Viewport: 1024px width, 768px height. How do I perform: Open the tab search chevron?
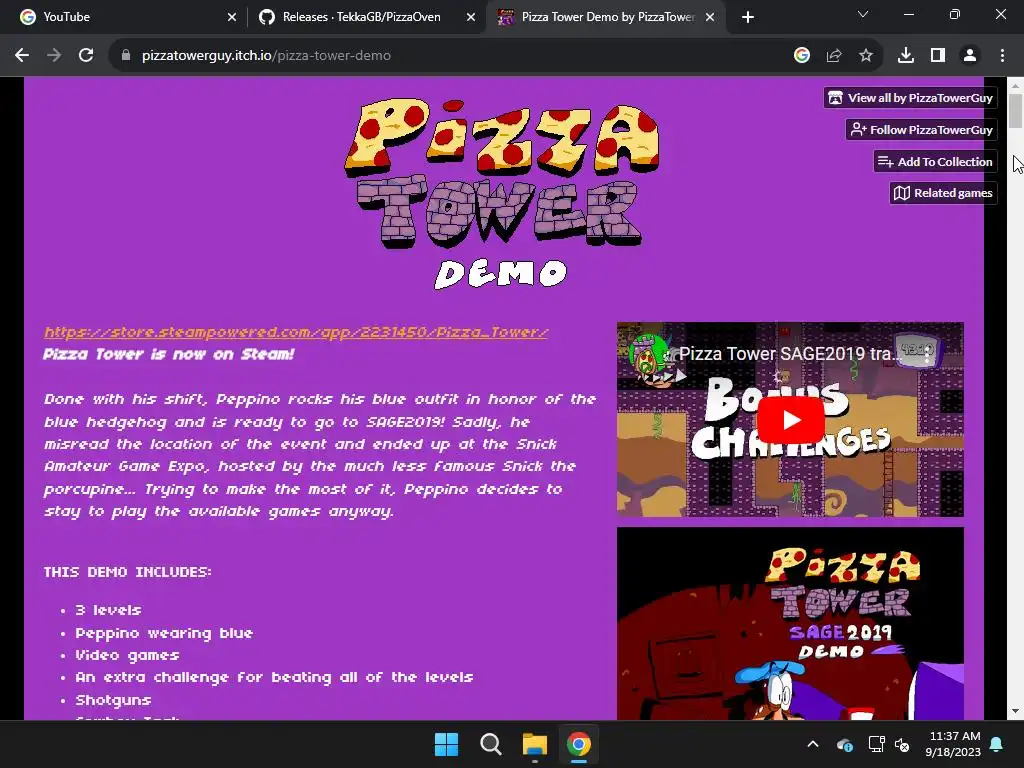863,14
